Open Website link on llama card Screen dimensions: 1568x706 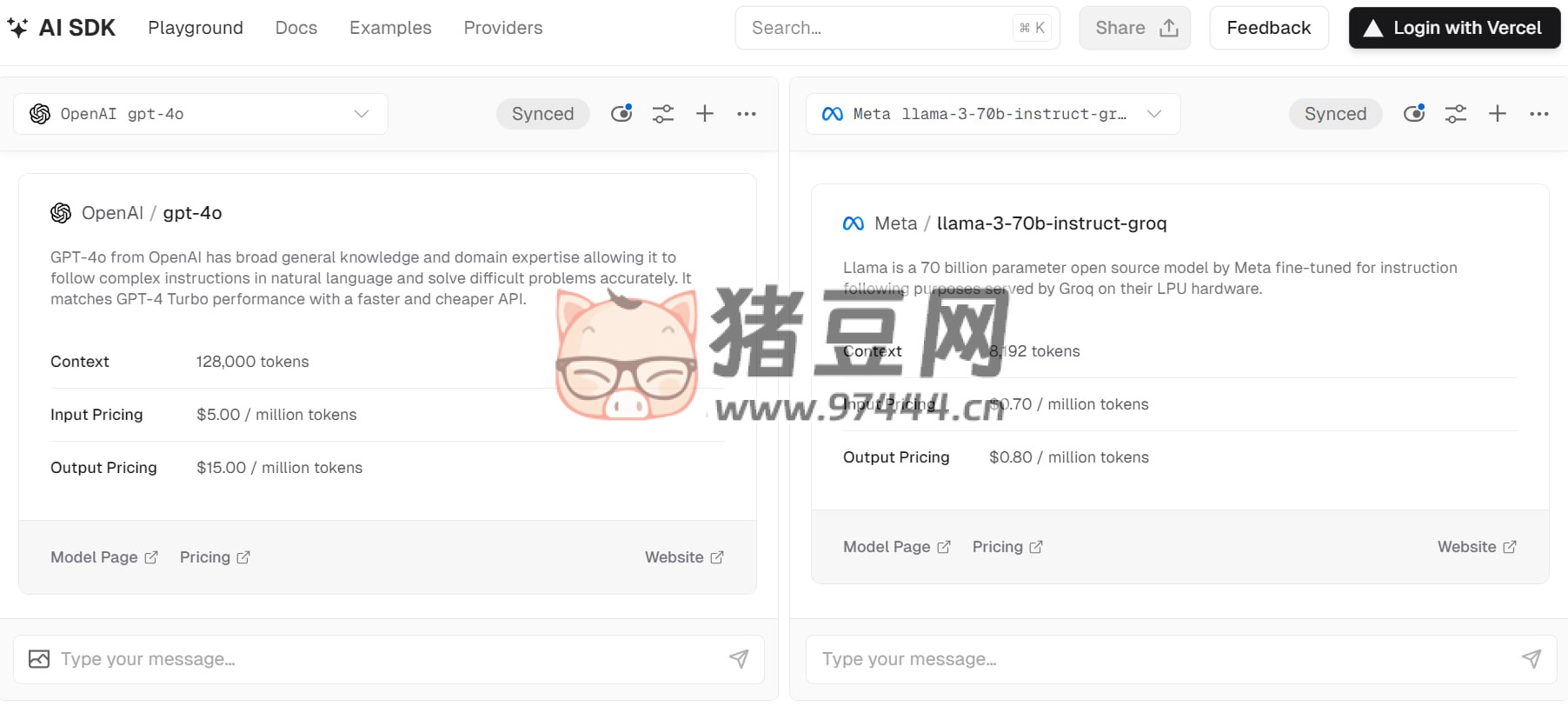pos(1477,547)
